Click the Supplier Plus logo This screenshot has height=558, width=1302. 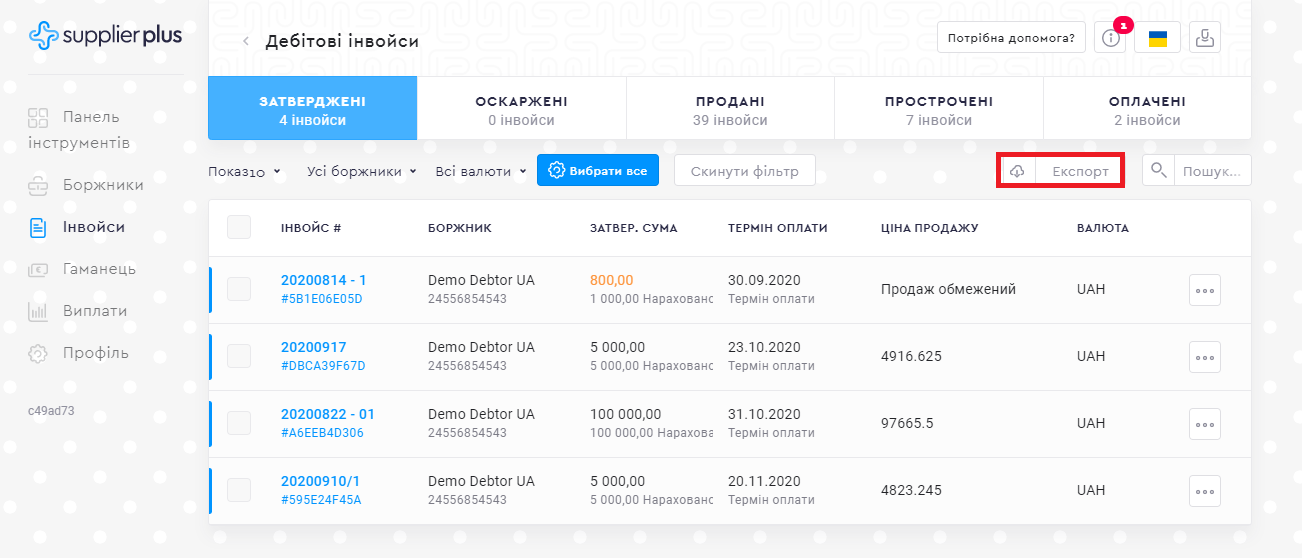105,36
